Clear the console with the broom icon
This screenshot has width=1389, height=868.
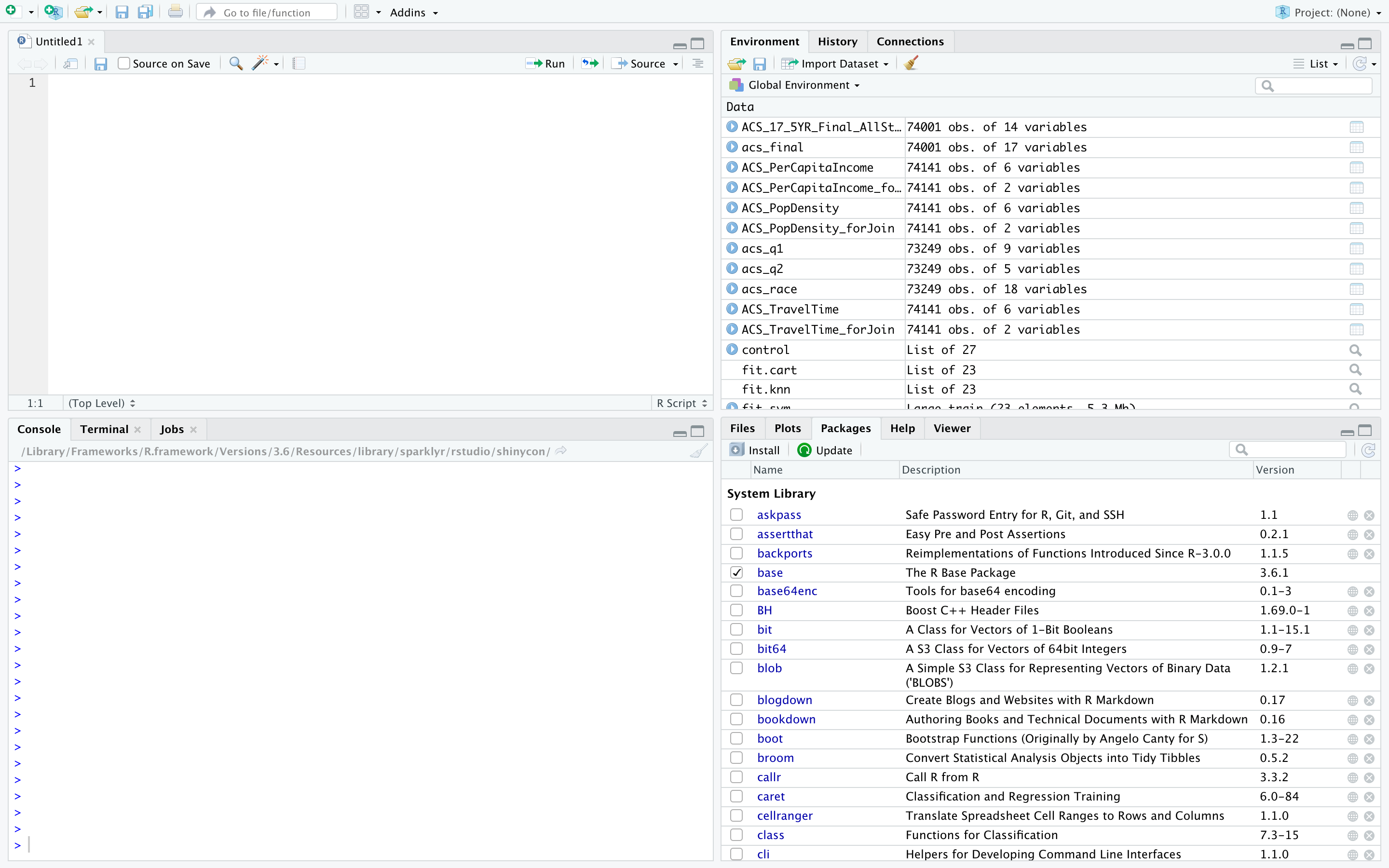(698, 451)
